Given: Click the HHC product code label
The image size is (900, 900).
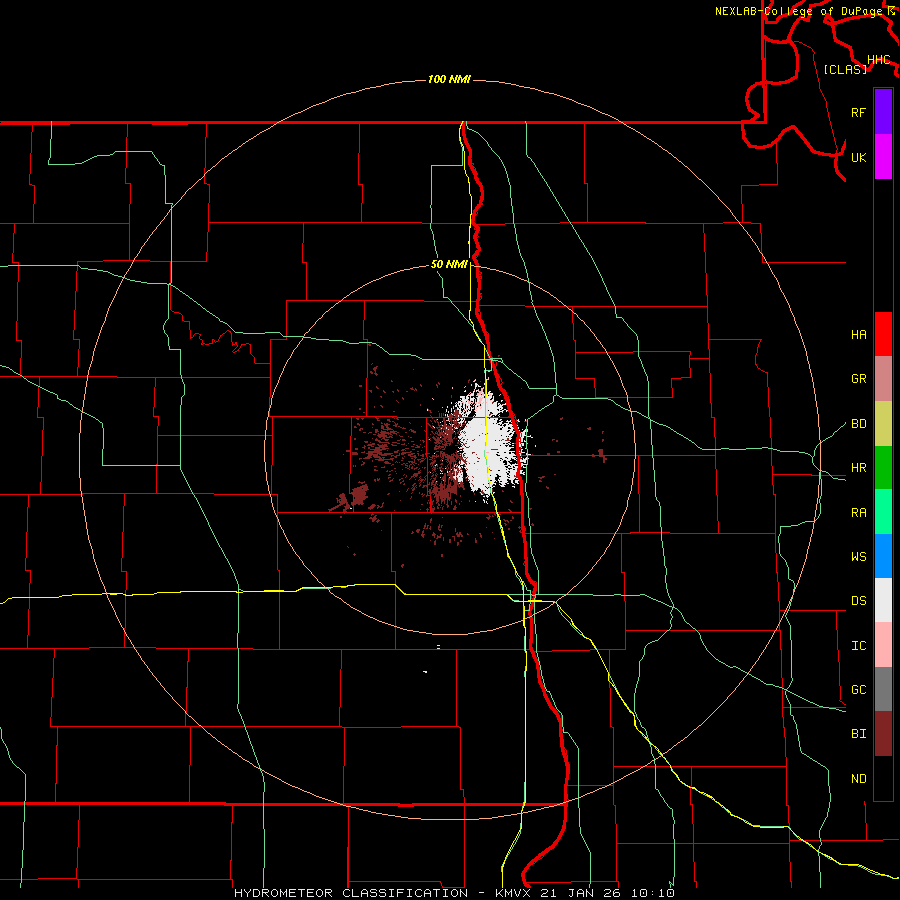Looking at the screenshot, I should tap(878, 60).
